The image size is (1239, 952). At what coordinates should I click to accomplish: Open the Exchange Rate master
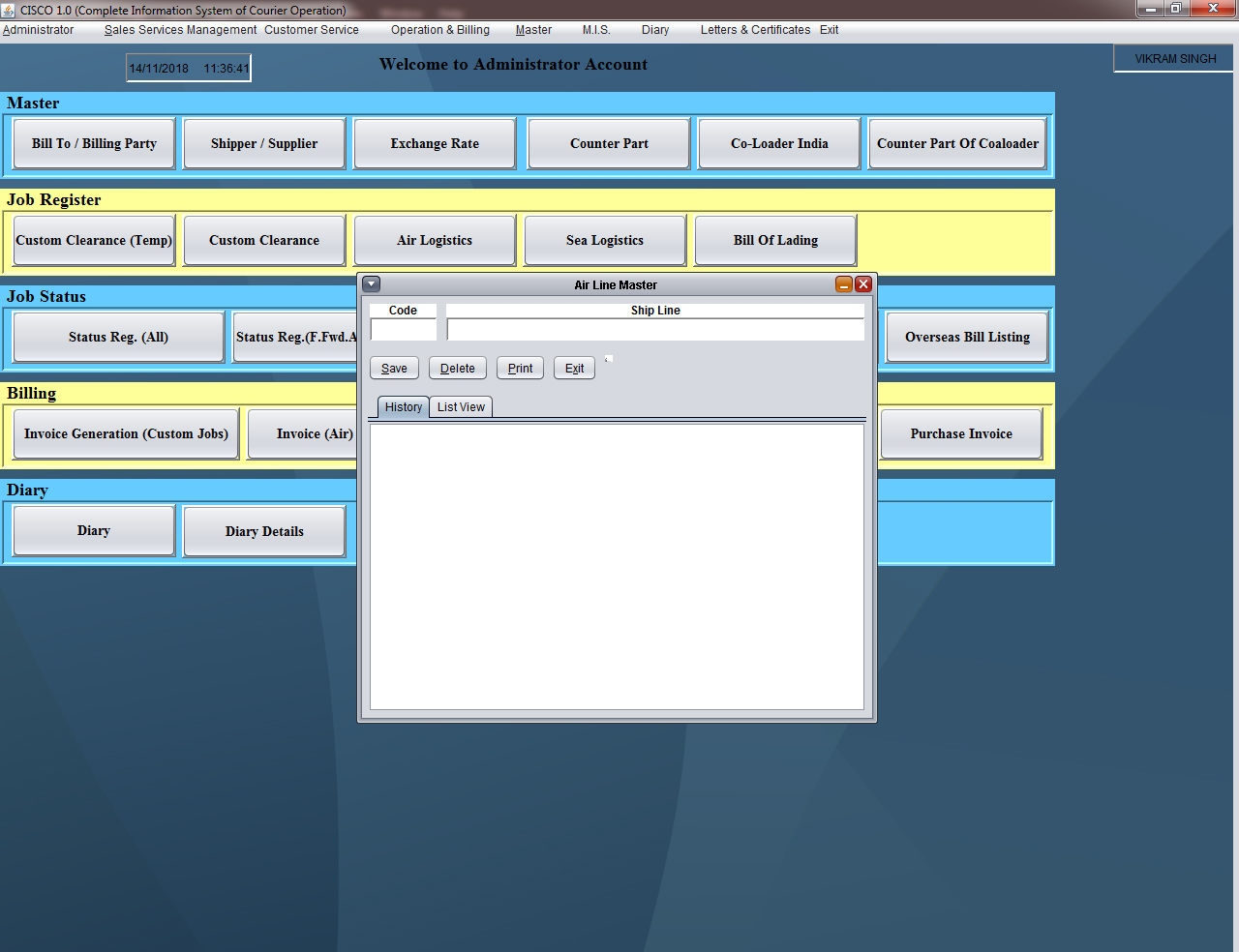435,143
